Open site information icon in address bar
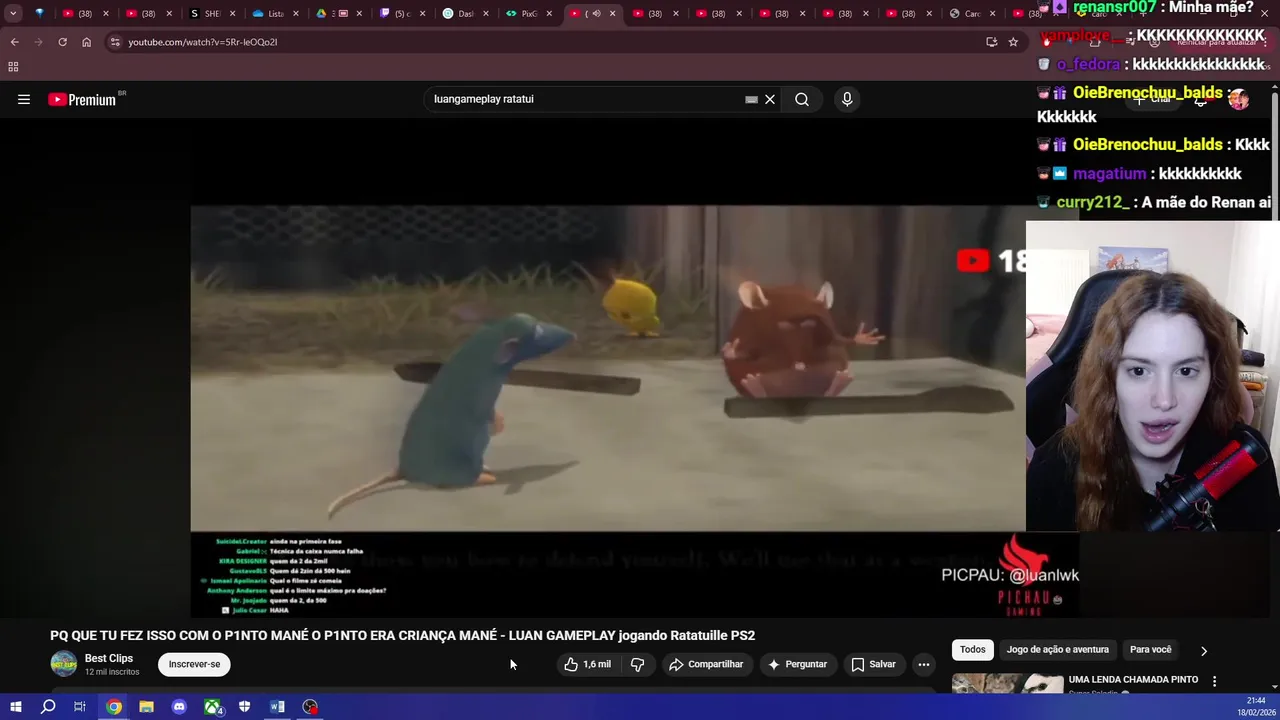The height and width of the screenshot is (720, 1280). pyautogui.click(x=115, y=42)
